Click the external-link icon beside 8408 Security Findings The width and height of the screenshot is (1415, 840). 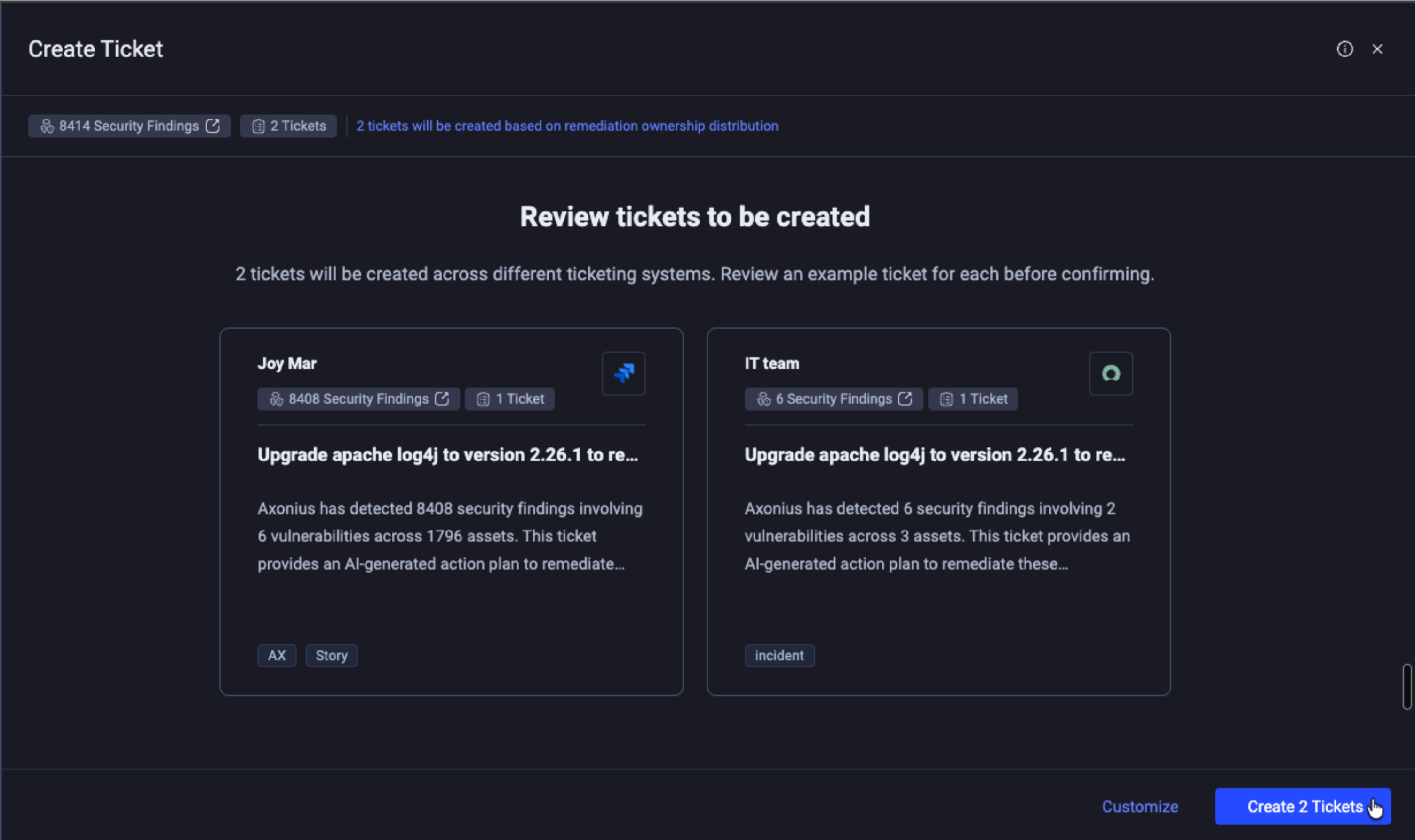(x=442, y=398)
